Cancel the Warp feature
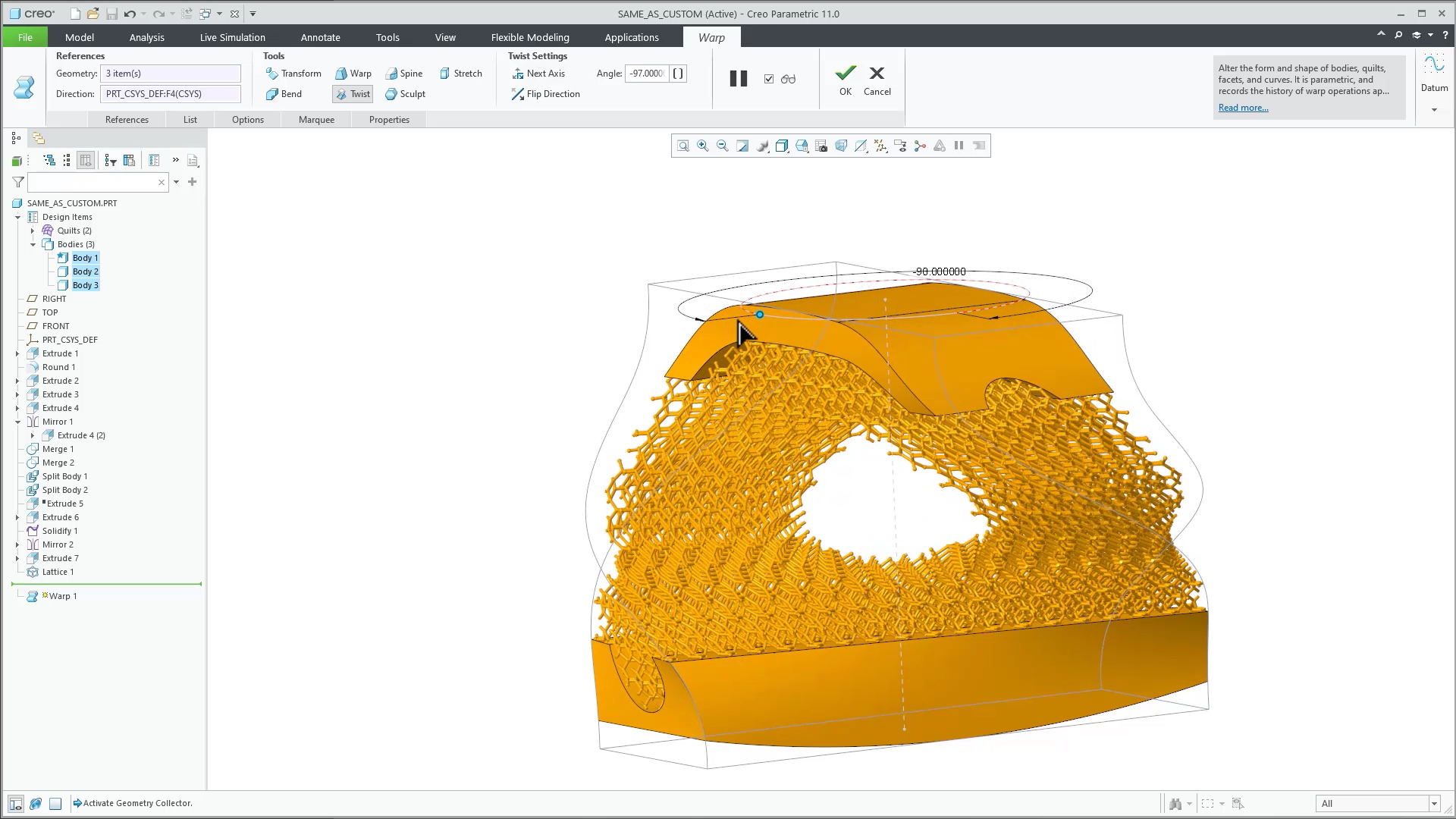The height and width of the screenshot is (819, 1456). click(877, 80)
